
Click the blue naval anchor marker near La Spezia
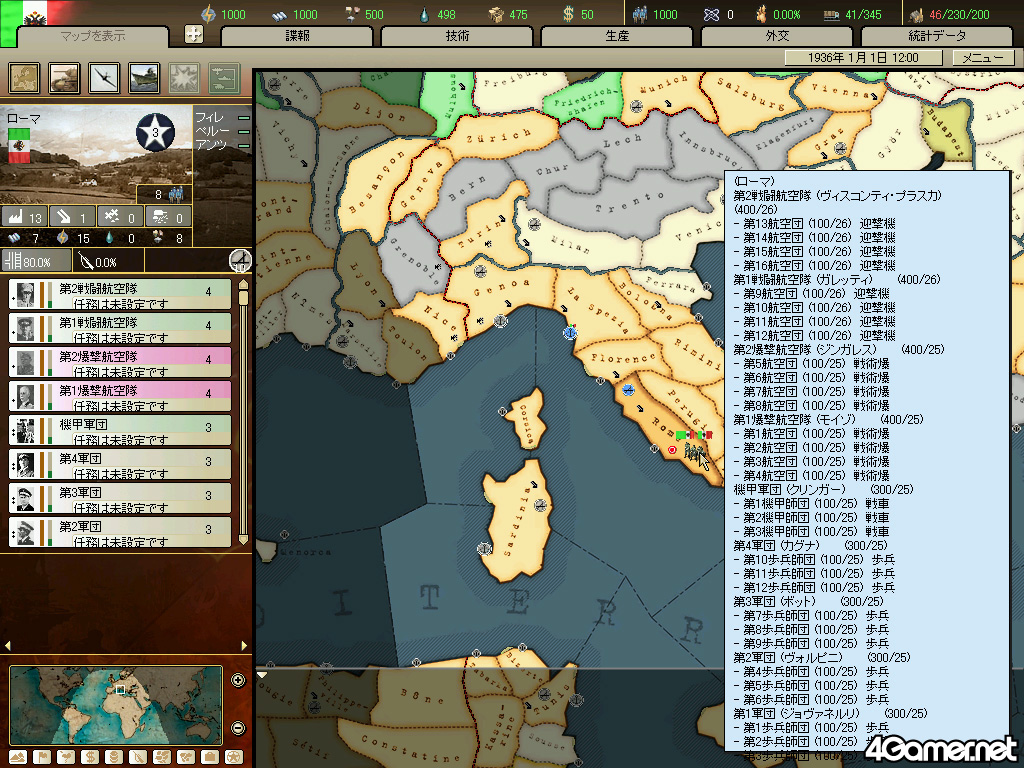coord(570,332)
